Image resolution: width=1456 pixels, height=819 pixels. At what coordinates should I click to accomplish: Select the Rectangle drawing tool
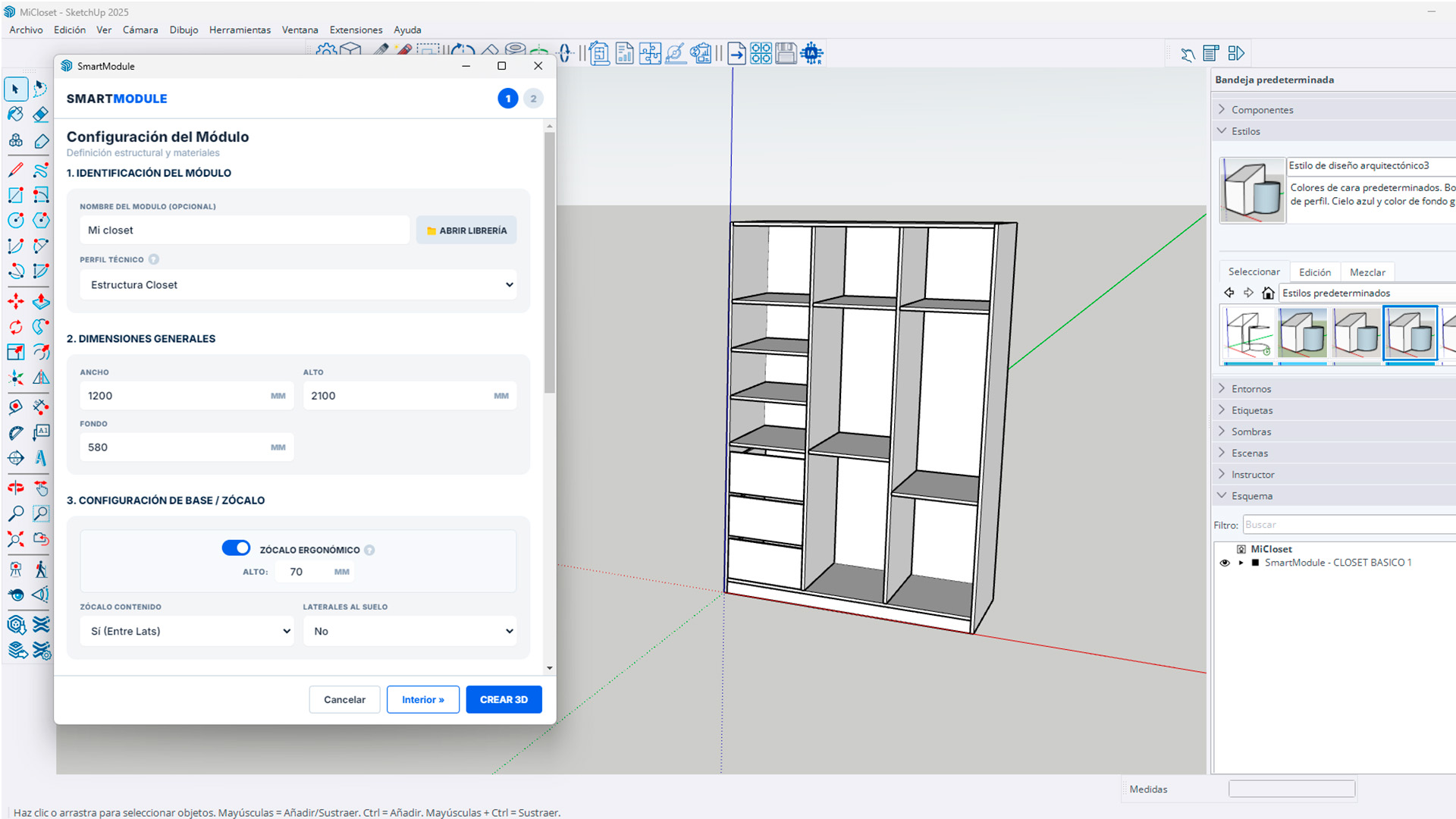click(x=16, y=195)
